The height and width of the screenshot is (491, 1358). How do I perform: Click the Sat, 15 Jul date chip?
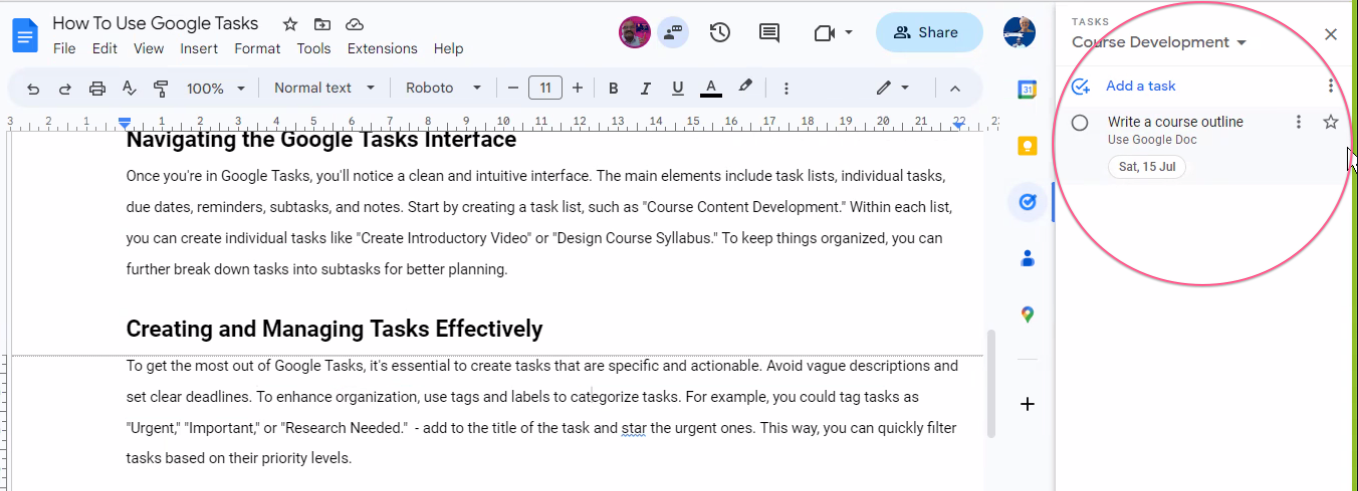point(1146,166)
